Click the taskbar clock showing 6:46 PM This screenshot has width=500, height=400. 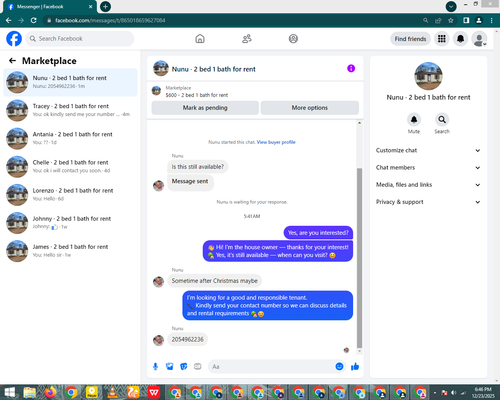[x=483, y=392]
